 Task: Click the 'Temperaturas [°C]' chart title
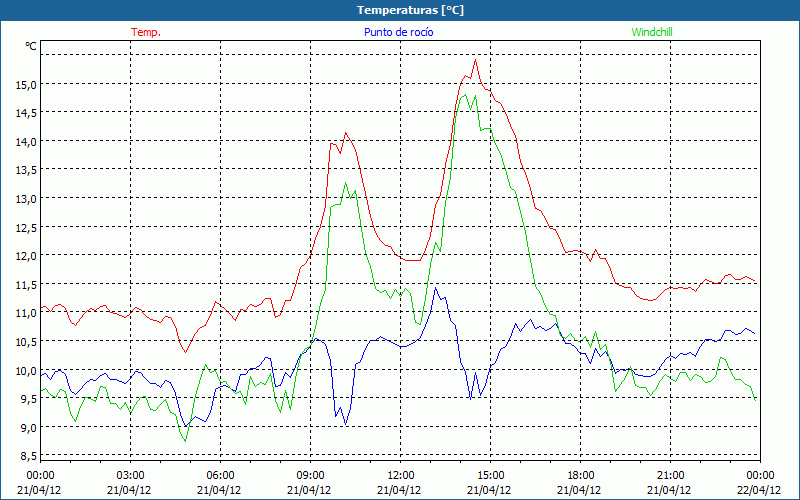pos(410,10)
